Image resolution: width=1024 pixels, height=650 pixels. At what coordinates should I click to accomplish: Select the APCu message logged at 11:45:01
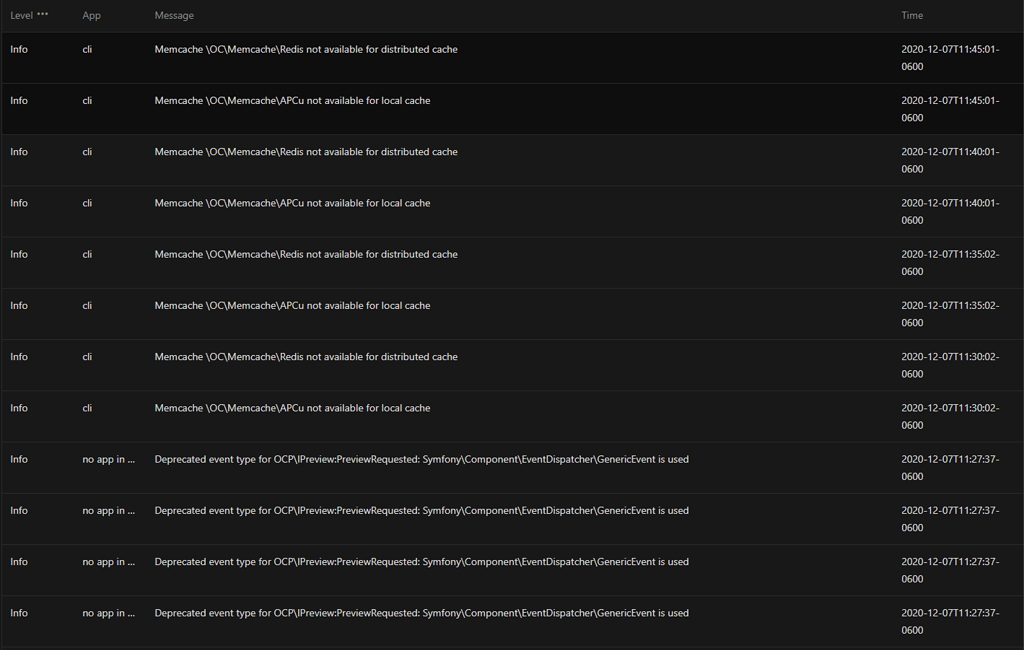pos(292,101)
